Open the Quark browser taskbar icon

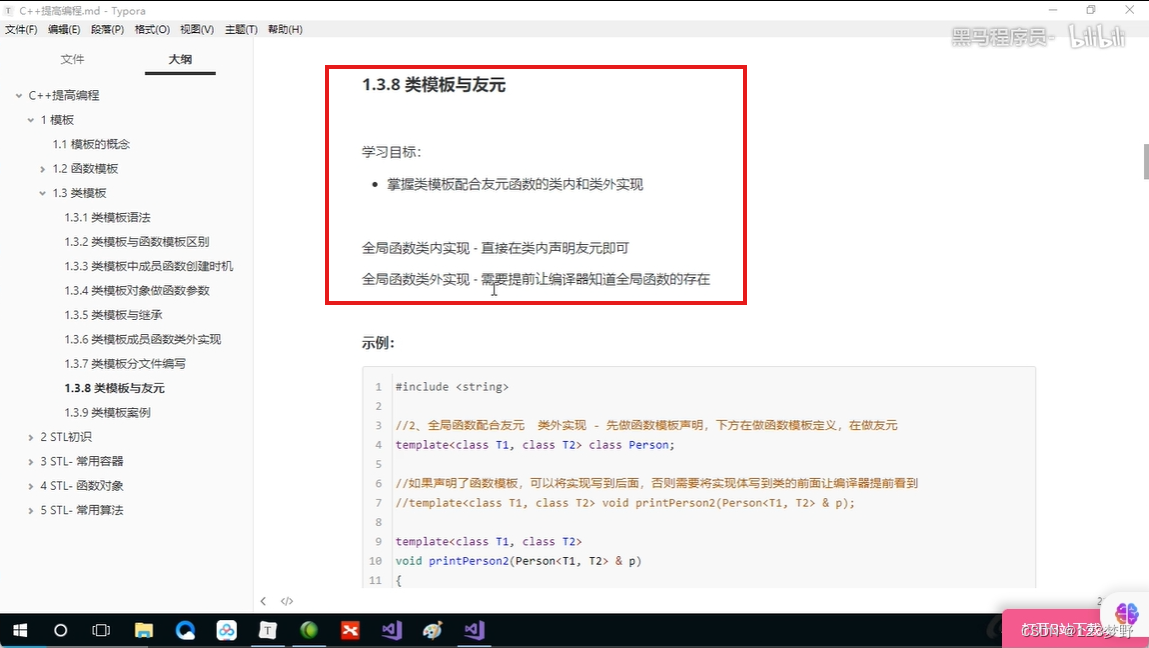pos(185,630)
